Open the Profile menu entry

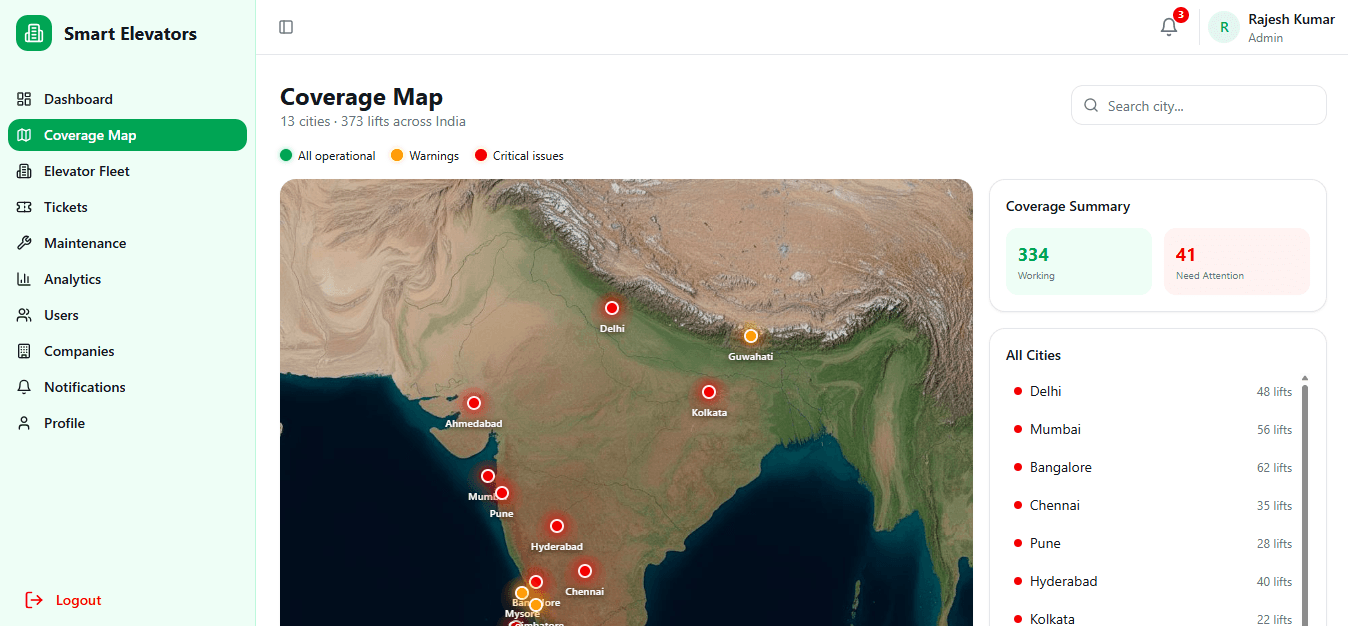click(127, 423)
